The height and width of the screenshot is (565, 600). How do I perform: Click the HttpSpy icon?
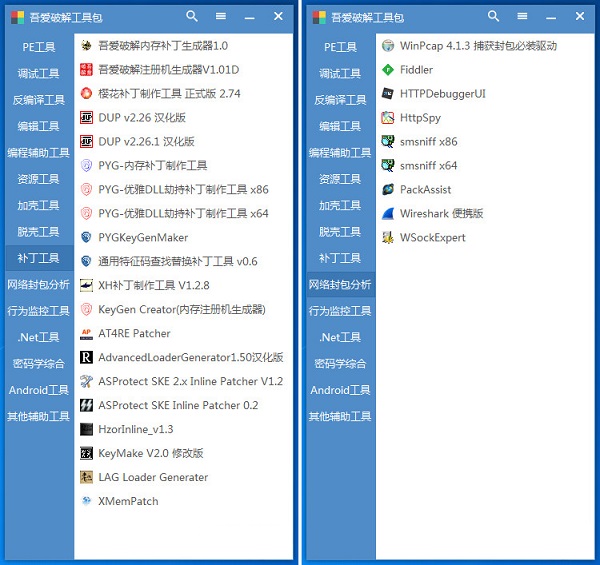pos(388,117)
